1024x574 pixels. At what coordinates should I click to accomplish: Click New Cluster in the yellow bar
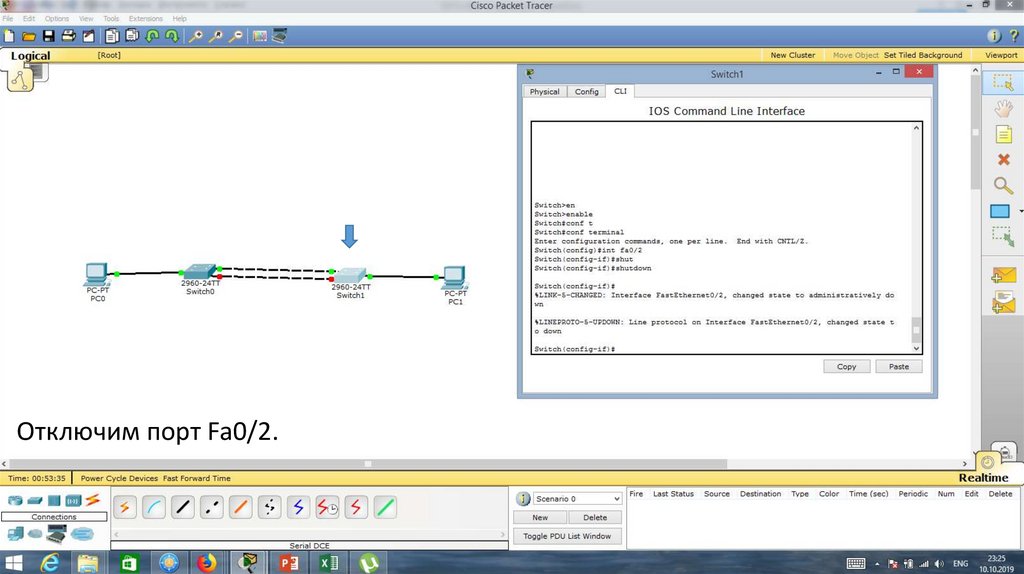[793, 56]
